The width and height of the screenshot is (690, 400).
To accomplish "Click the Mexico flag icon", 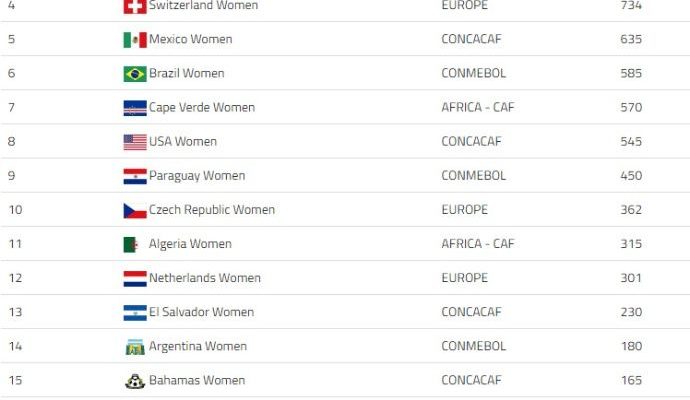I will click(135, 40).
